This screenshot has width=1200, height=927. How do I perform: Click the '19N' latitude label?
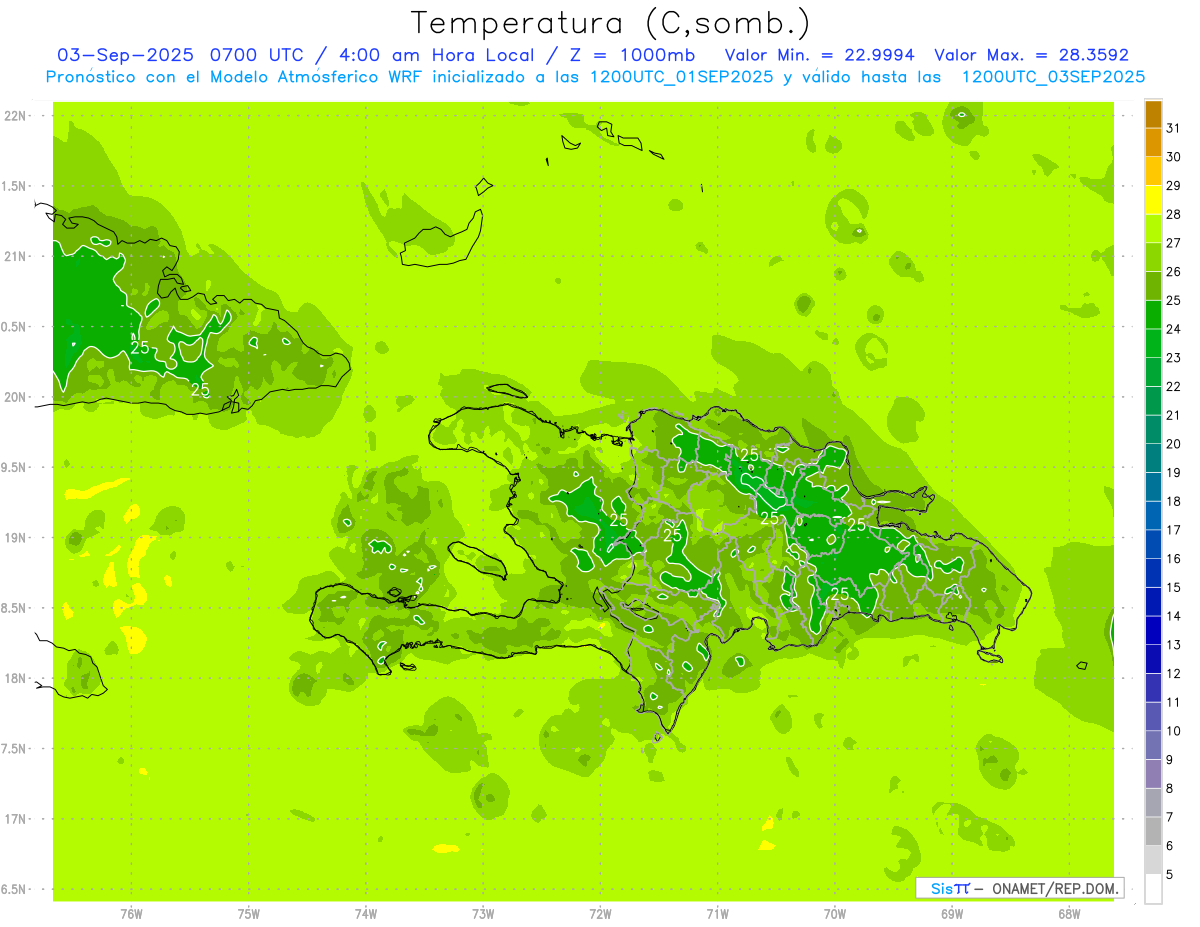pyautogui.click(x=16, y=538)
